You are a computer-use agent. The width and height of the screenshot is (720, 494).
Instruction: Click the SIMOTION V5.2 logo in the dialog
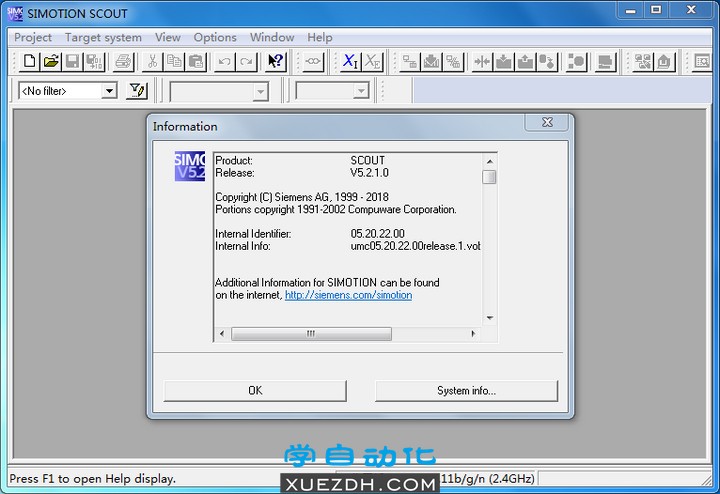pyautogui.click(x=190, y=166)
